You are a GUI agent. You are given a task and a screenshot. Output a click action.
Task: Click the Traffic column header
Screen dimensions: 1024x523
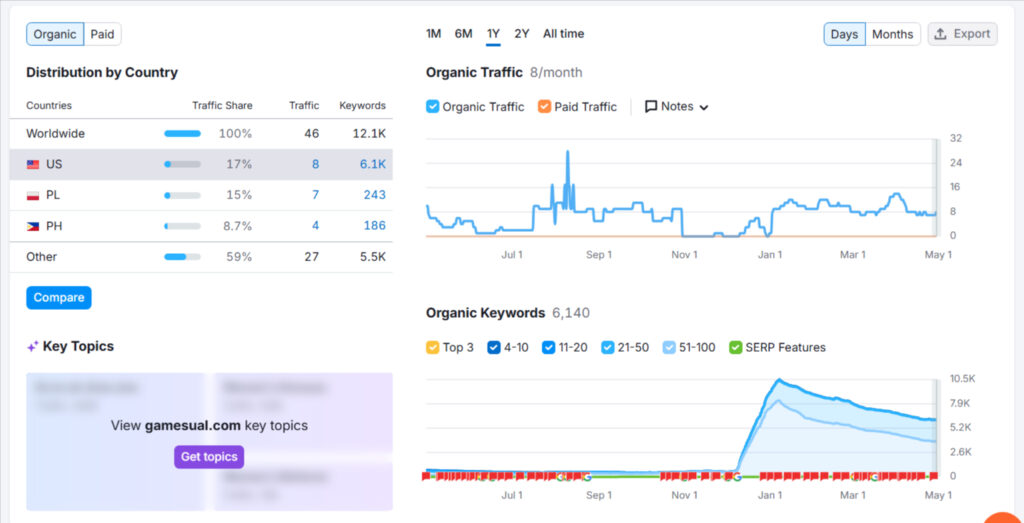304,106
